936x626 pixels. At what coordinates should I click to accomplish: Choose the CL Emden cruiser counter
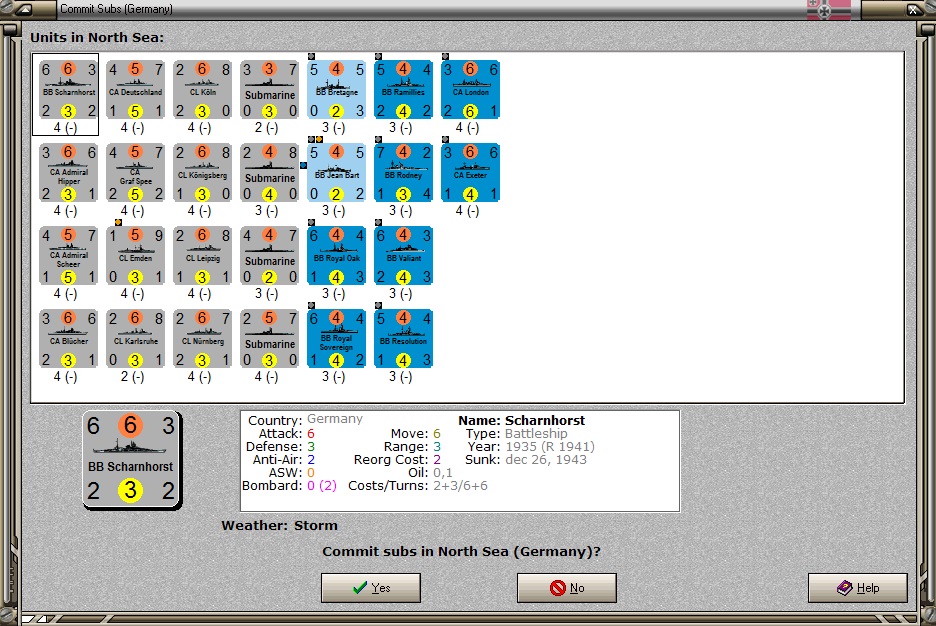click(136, 255)
